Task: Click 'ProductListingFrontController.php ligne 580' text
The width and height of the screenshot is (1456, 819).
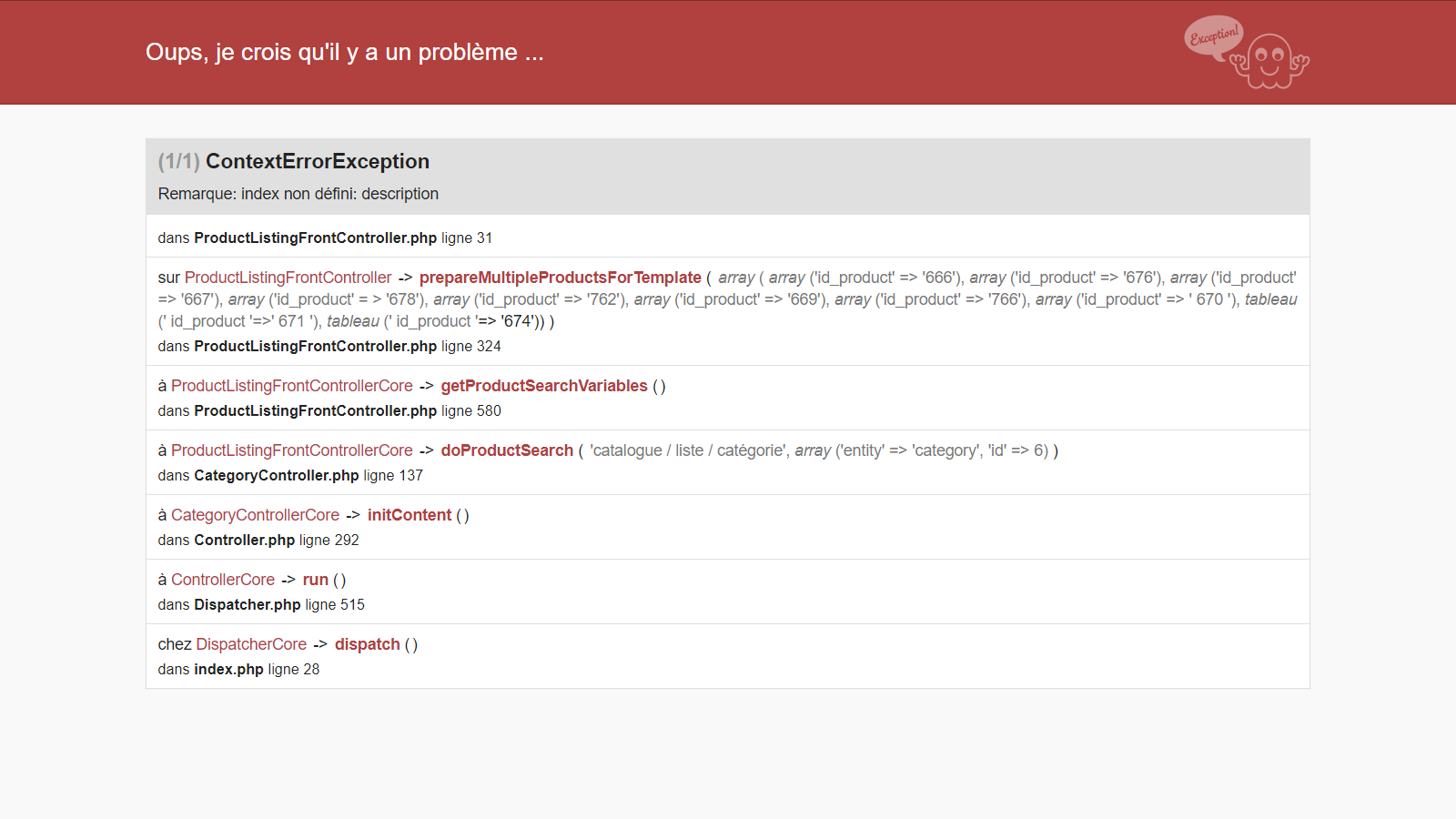Action: coord(348,410)
